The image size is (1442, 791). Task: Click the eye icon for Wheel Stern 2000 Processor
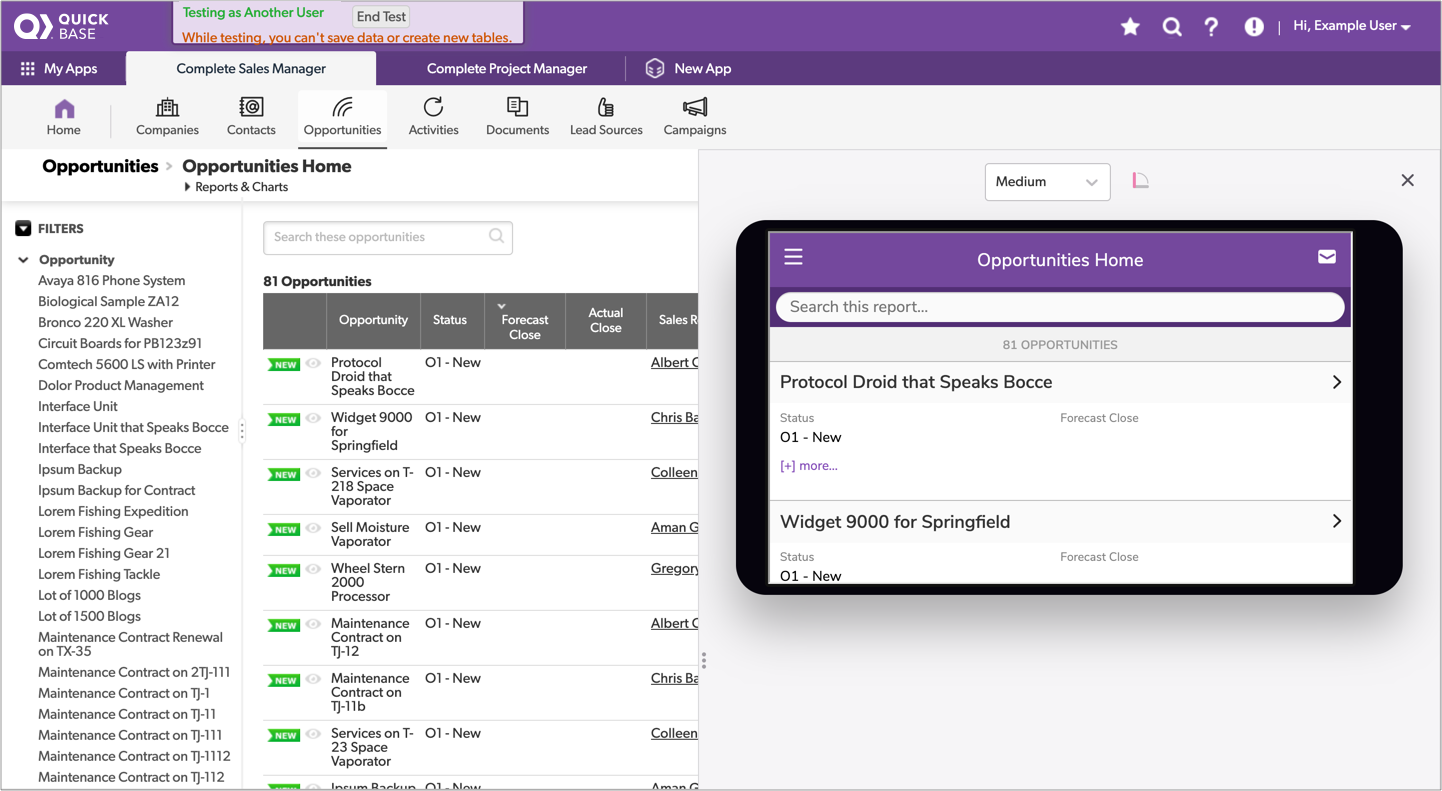(313, 570)
